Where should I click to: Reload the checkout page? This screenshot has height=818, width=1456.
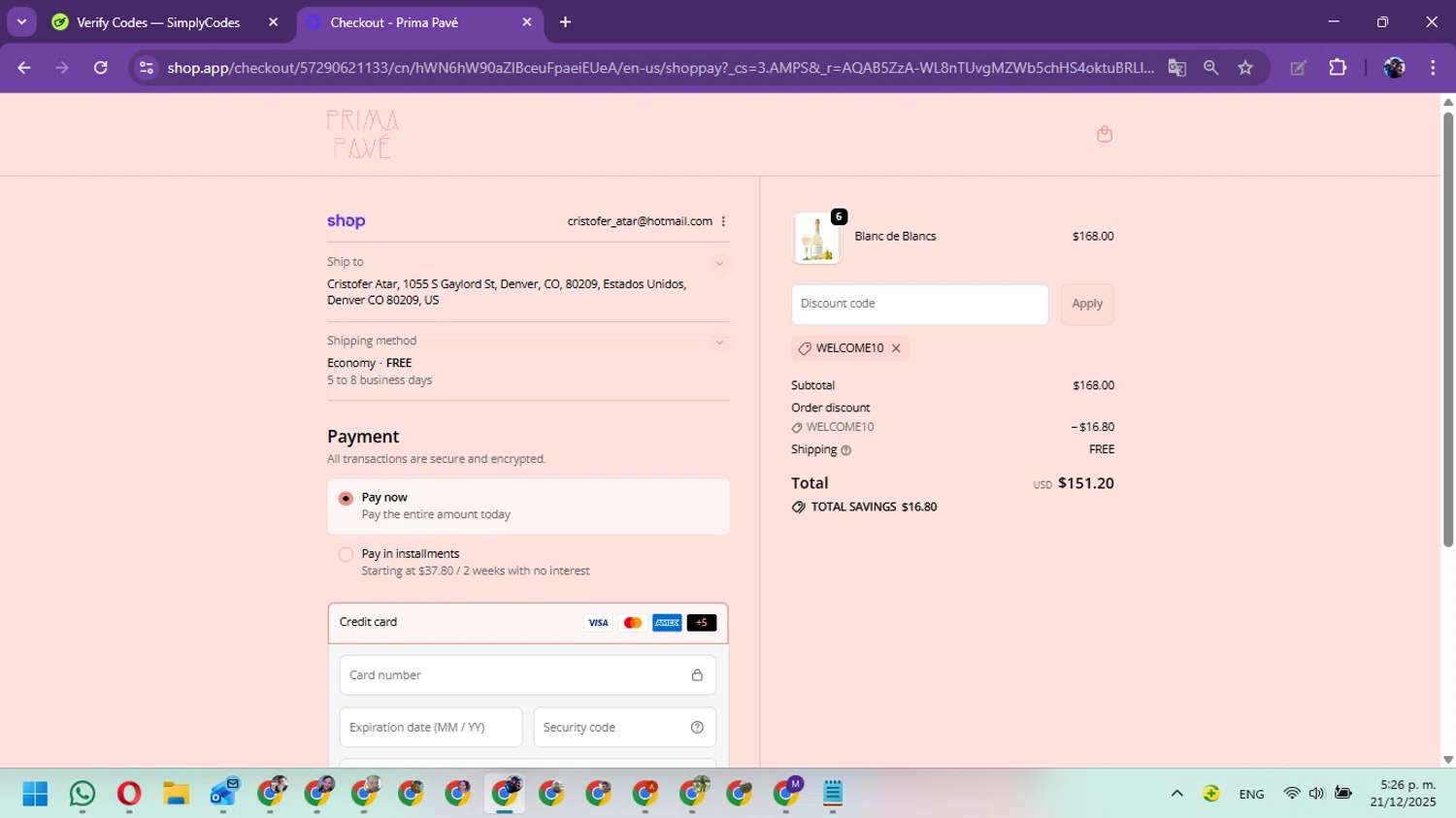pos(101,68)
